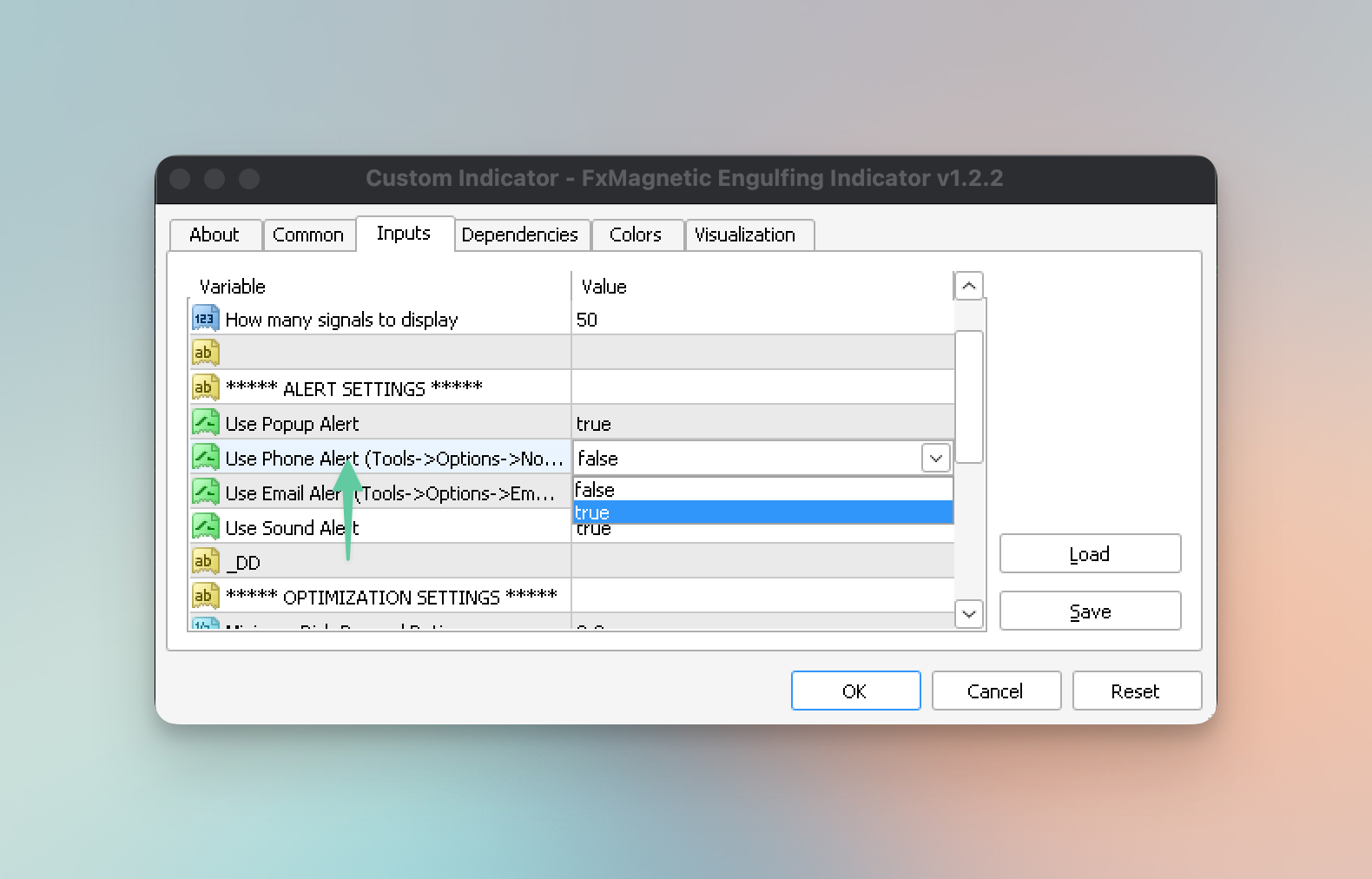The image size is (1372, 879).
Task: Click the ab icon beside OPTIMIZATION SETTINGS
Action: [x=205, y=596]
